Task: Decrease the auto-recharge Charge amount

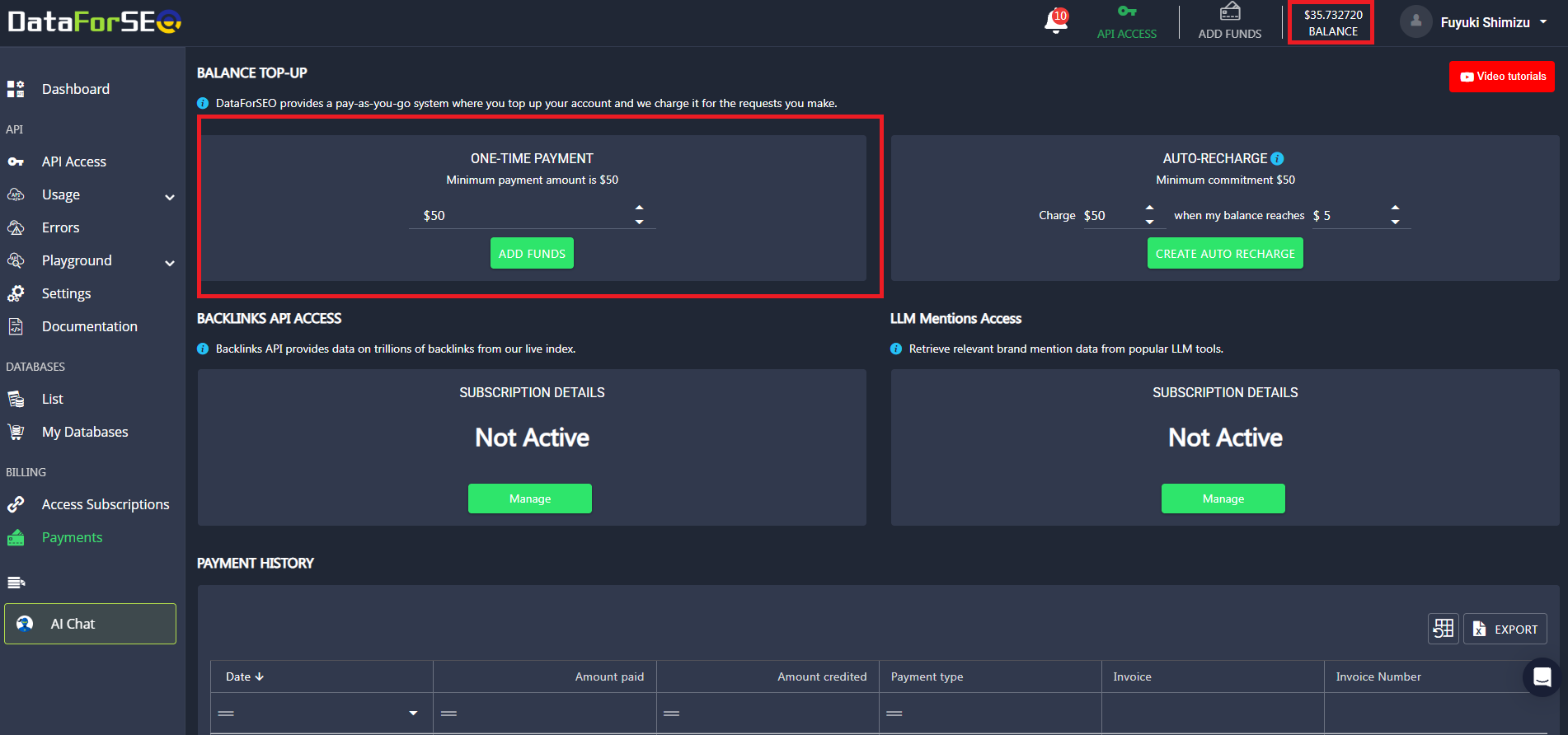Action: point(1149,222)
